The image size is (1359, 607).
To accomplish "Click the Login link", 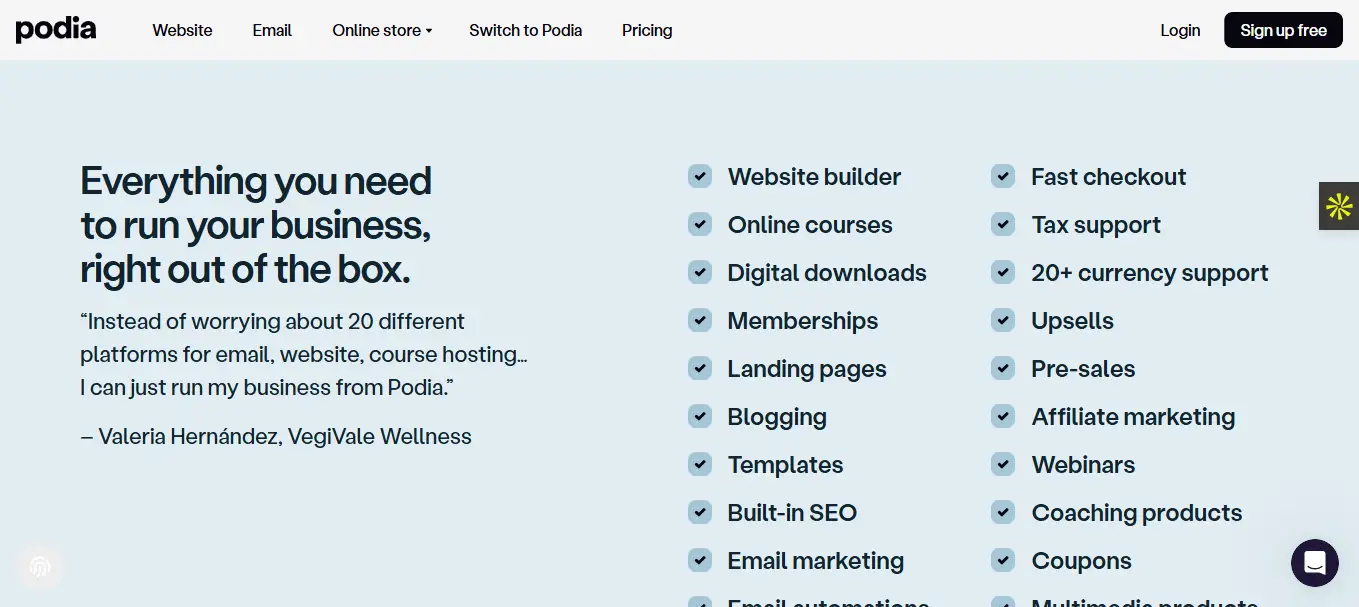I will pos(1180,30).
